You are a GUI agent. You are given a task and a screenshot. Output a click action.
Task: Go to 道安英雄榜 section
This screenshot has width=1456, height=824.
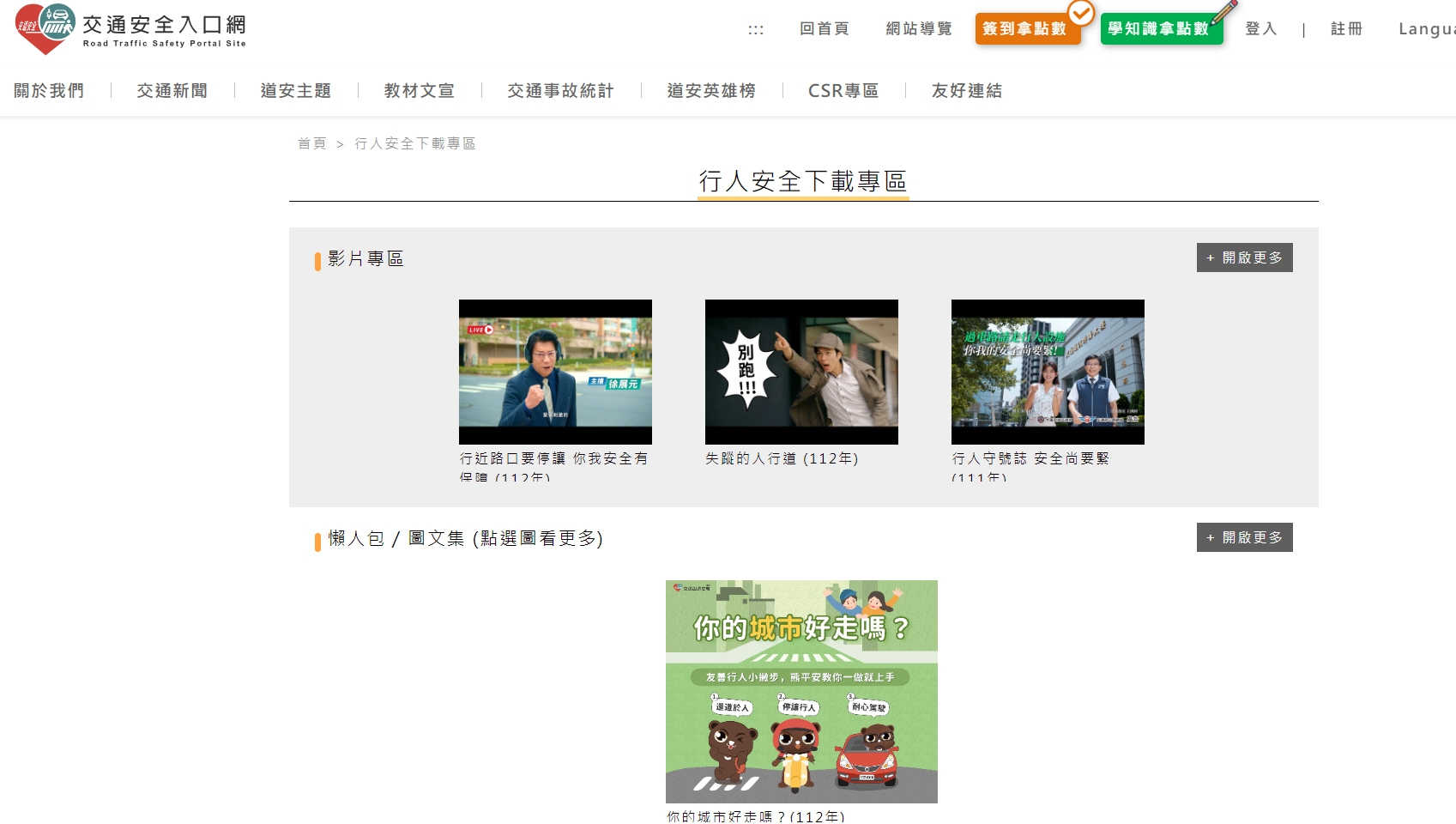711,91
